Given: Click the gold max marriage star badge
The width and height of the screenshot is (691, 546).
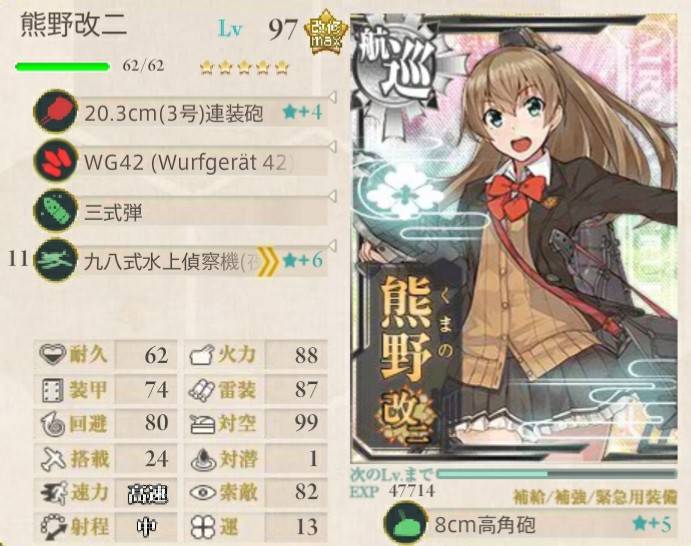Looking at the screenshot, I should tap(326, 32).
